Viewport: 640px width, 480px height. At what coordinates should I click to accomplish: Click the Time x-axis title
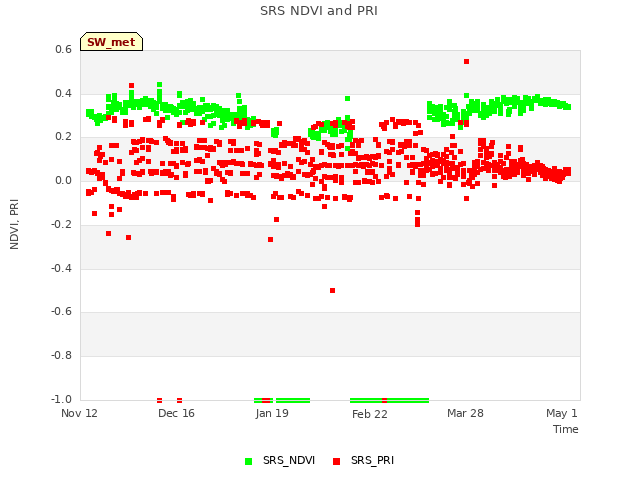click(565, 429)
